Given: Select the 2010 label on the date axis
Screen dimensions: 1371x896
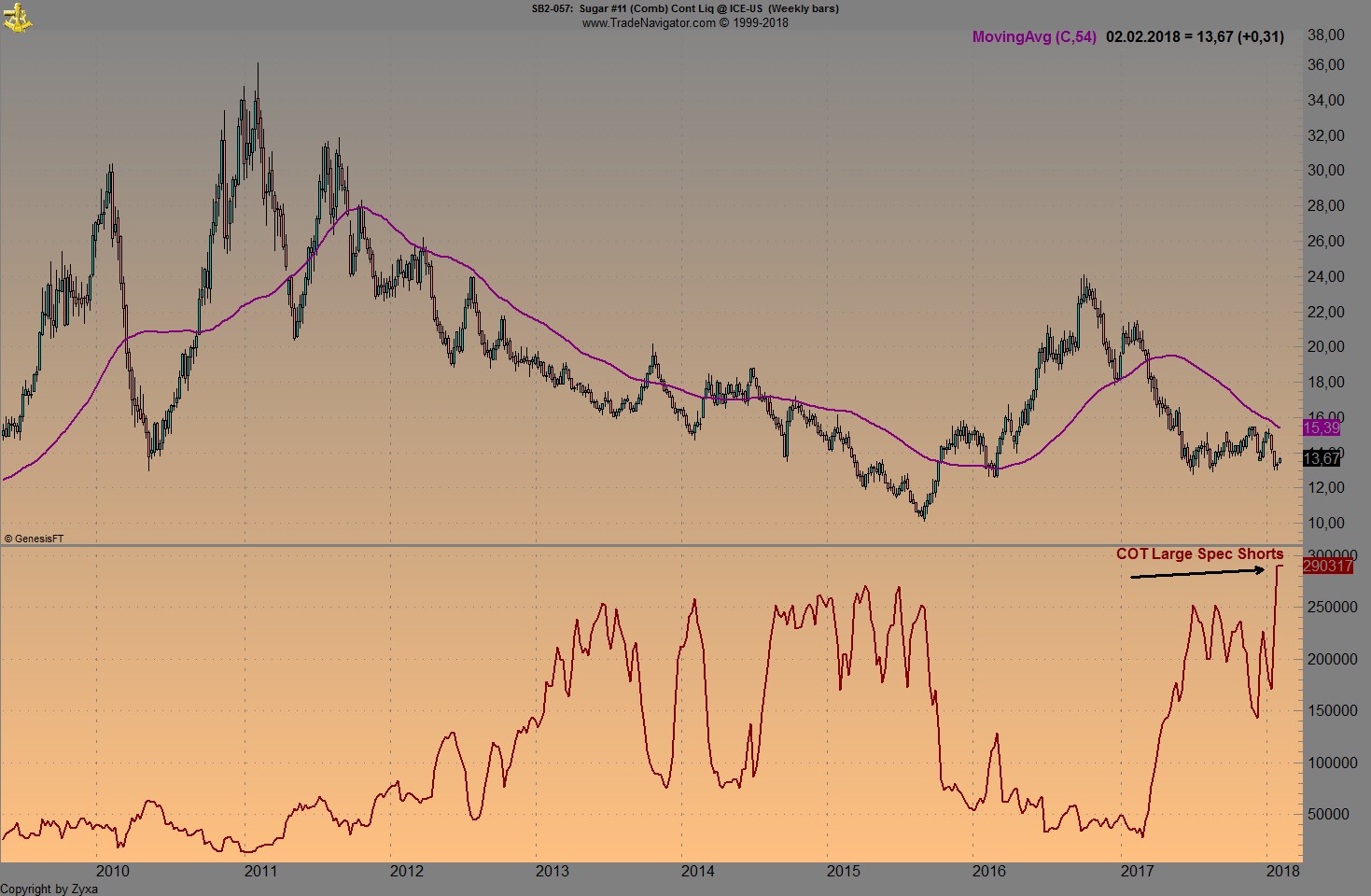Looking at the screenshot, I should coord(112,870).
